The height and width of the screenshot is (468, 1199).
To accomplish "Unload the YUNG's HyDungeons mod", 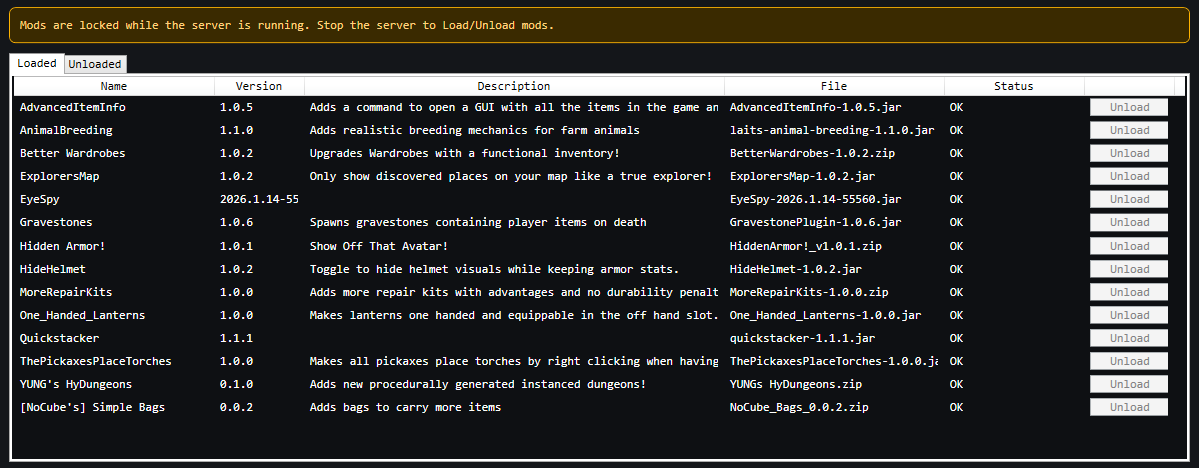I will [x=1129, y=385].
